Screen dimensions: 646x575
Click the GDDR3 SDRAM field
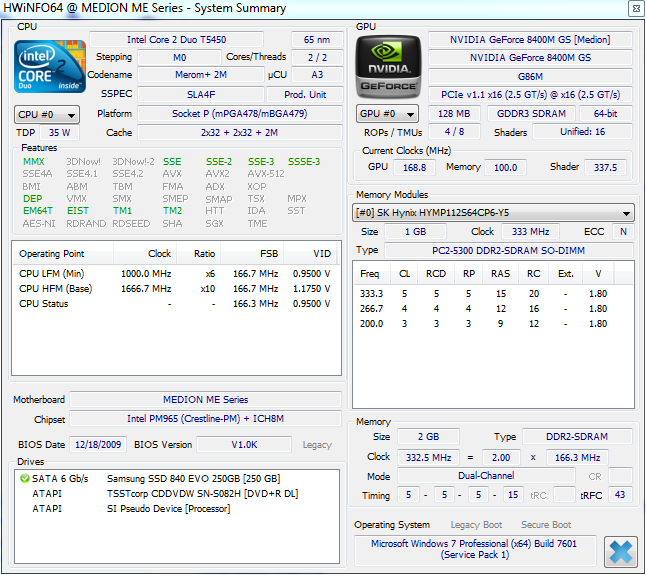[531, 114]
